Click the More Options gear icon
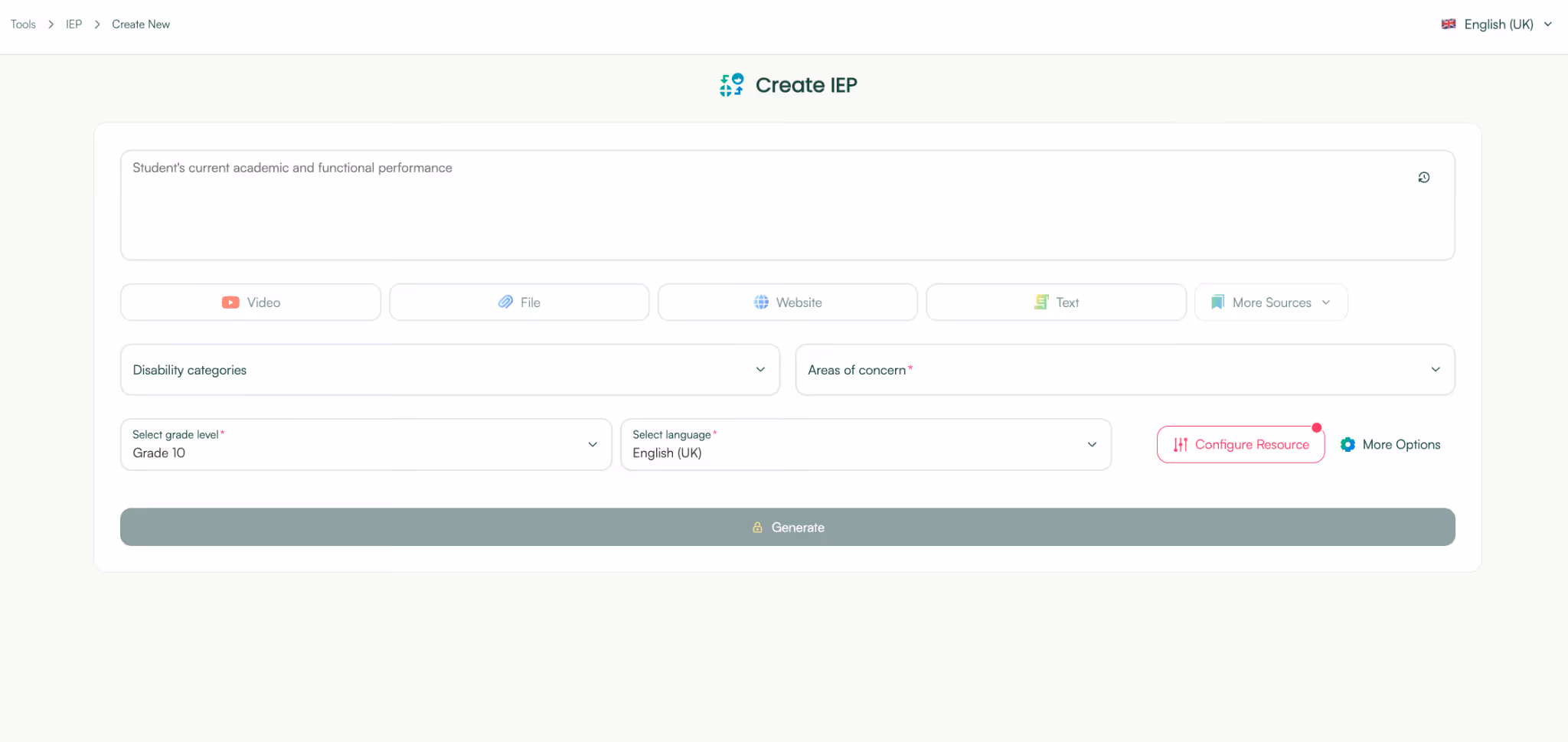The image size is (1568, 742). click(x=1347, y=444)
